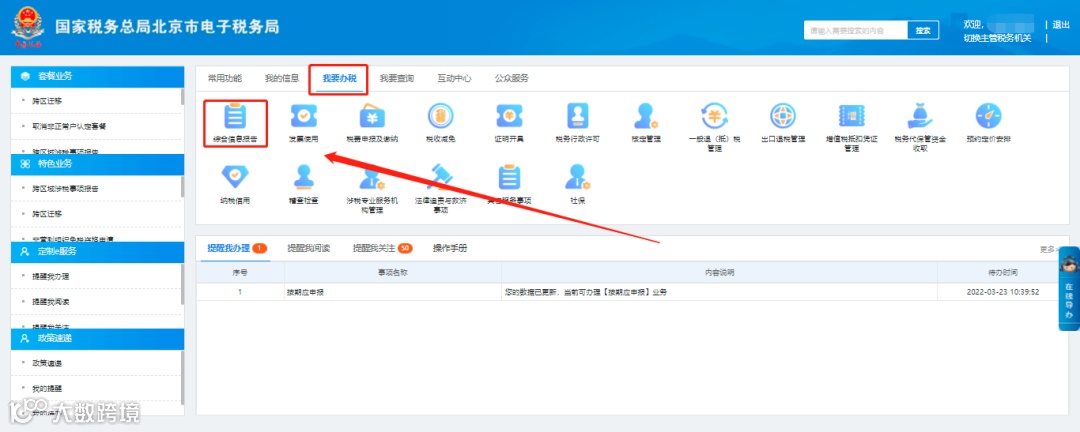This screenshot has height=432, width=1080.
Task: Collapse the 套餐业务 sidebar section
Action: 98,76
